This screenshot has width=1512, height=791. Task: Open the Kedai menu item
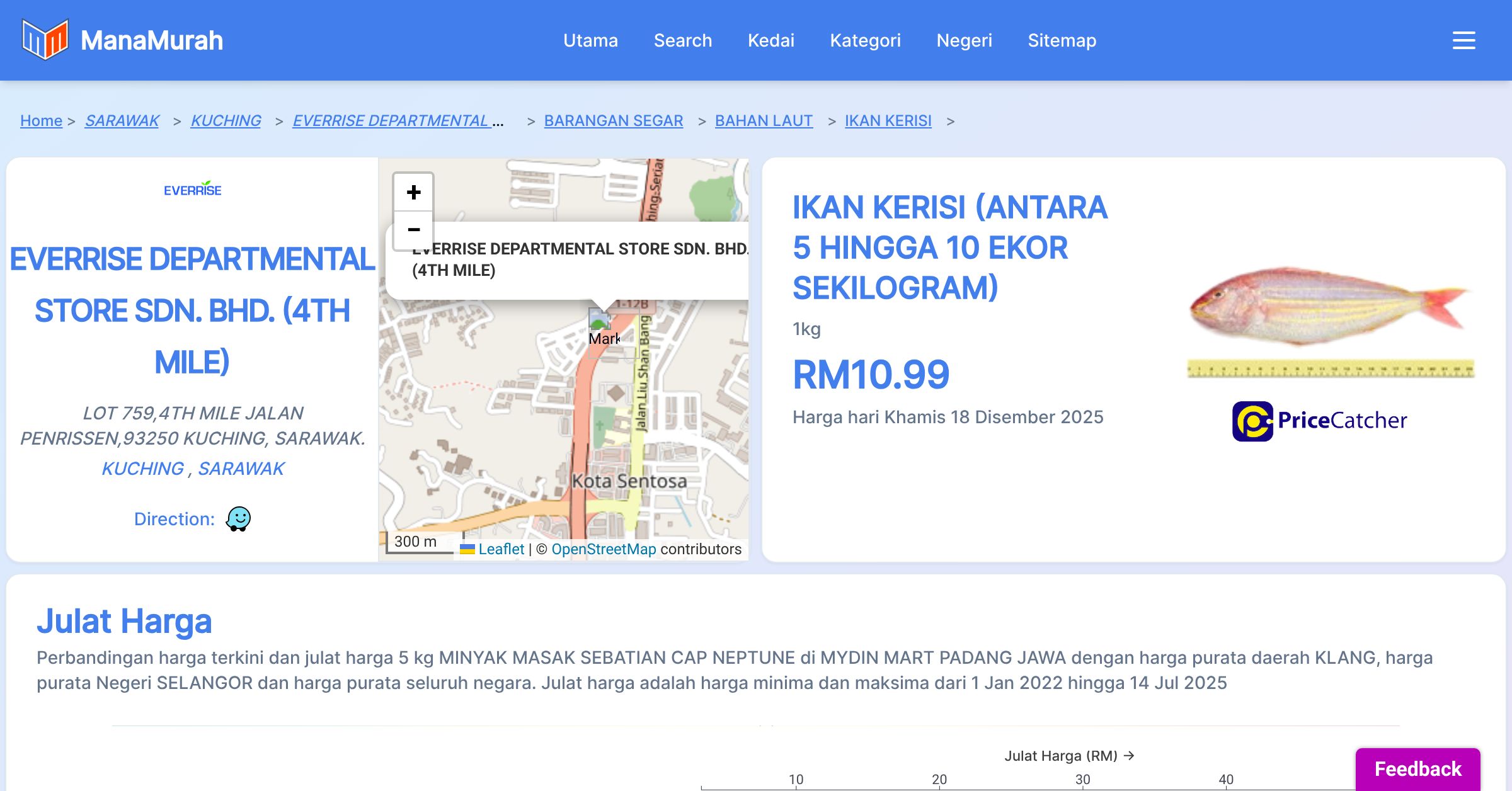tap(770, 40)
